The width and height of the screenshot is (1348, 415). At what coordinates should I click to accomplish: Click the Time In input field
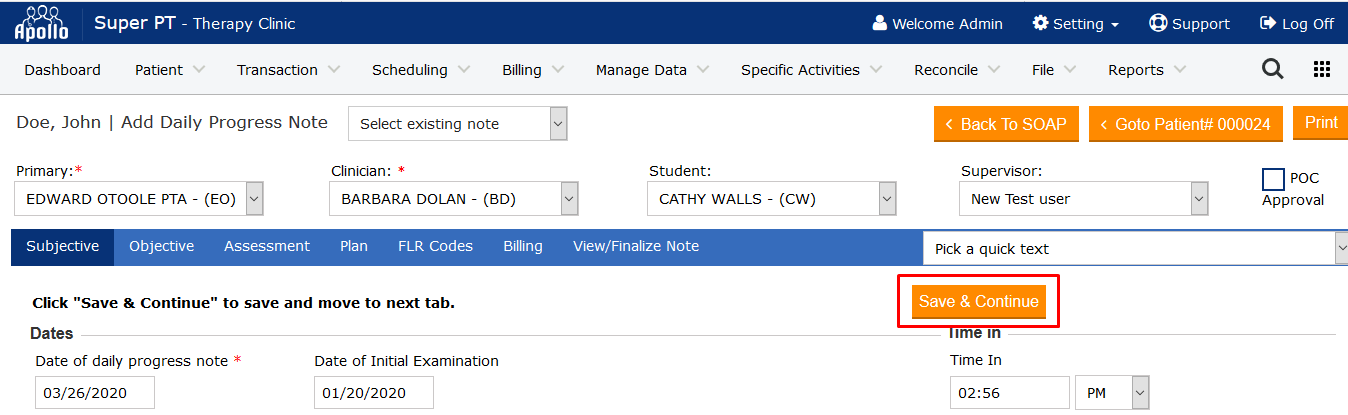[x=1009, y=393]
